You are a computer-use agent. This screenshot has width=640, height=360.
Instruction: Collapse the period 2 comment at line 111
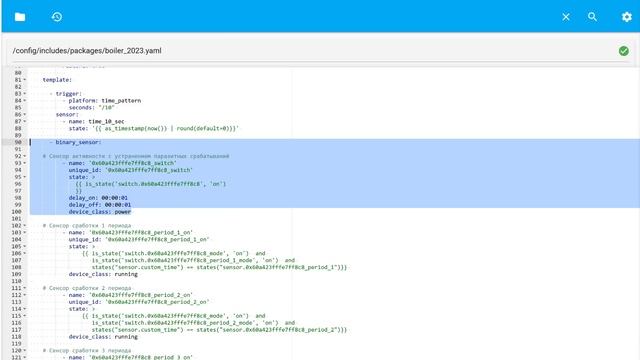click(24, 288)
